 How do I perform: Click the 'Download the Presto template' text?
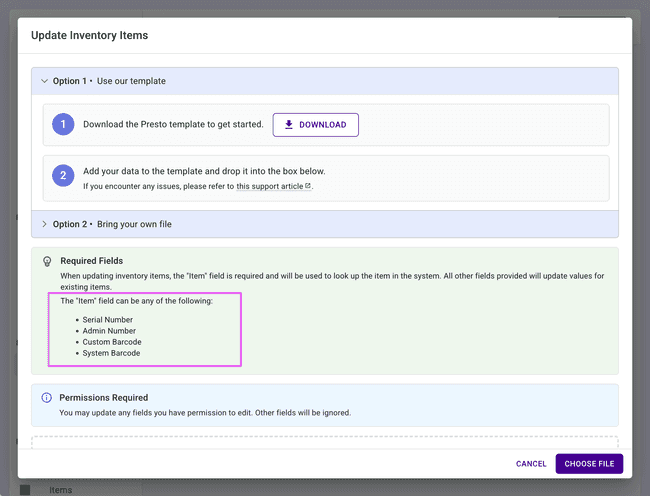pos(173,124)
